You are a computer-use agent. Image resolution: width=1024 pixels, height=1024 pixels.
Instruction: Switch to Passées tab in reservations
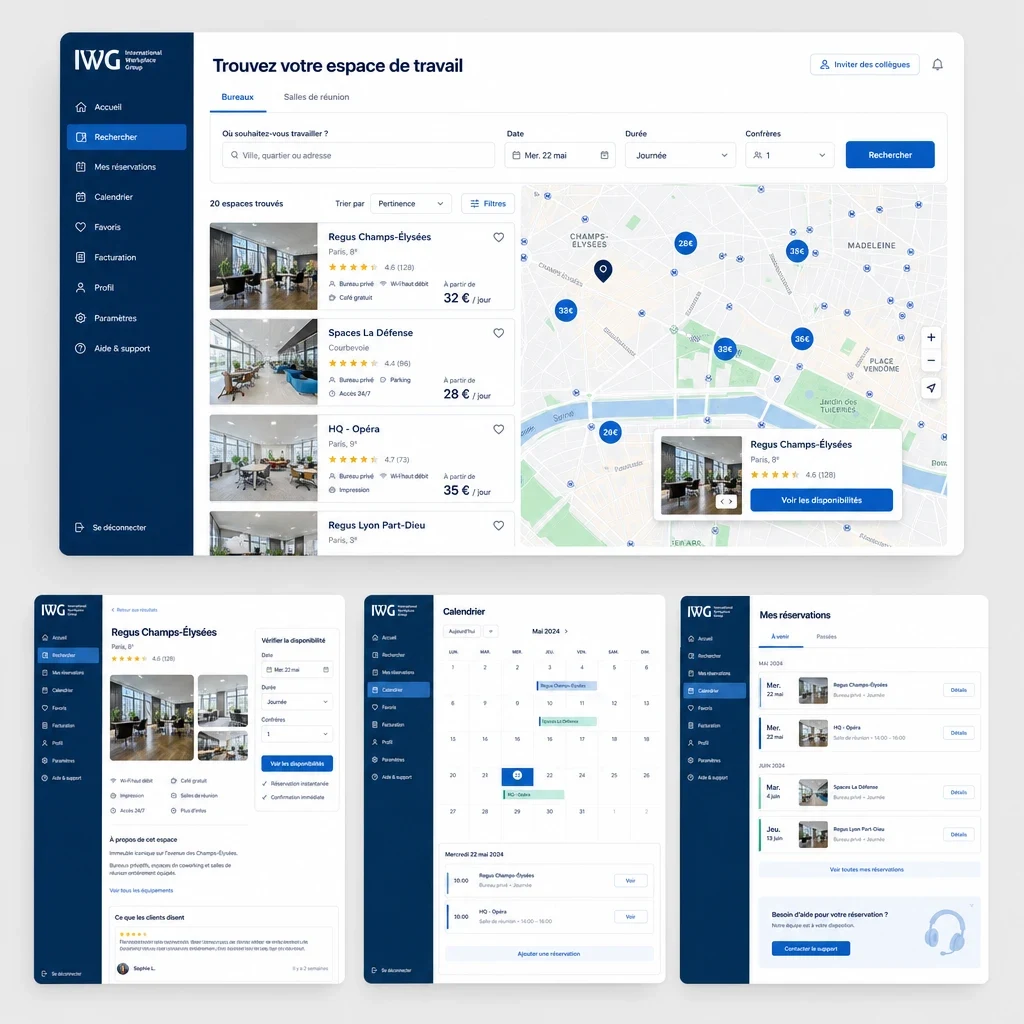point(826,637)
